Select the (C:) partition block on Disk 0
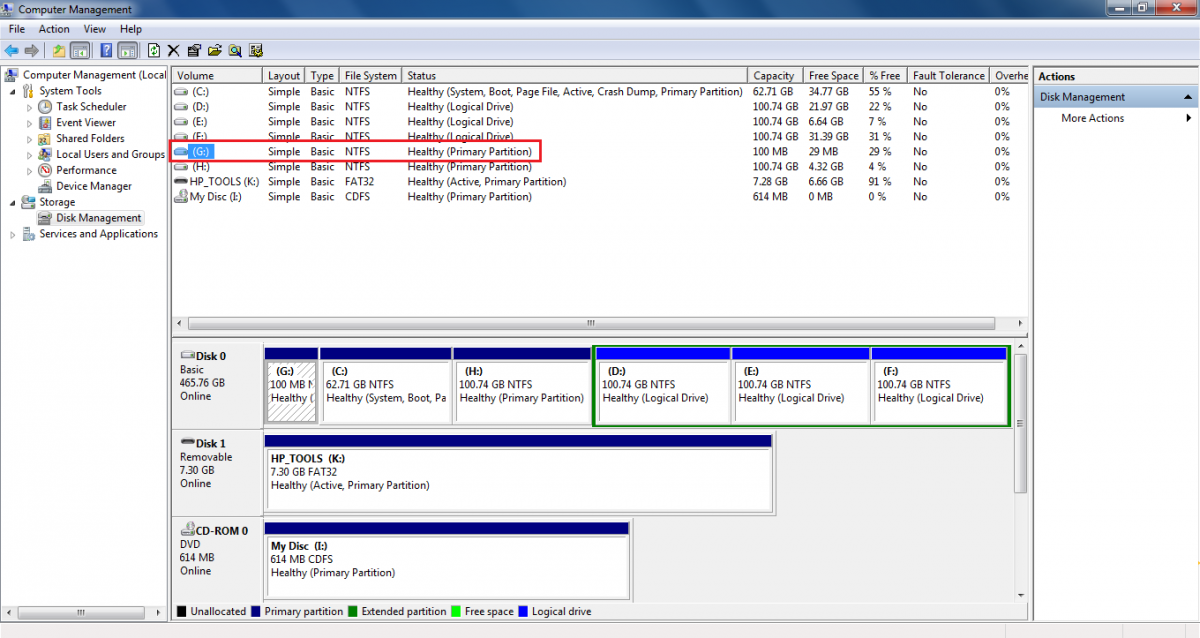 tap(385, 390)
